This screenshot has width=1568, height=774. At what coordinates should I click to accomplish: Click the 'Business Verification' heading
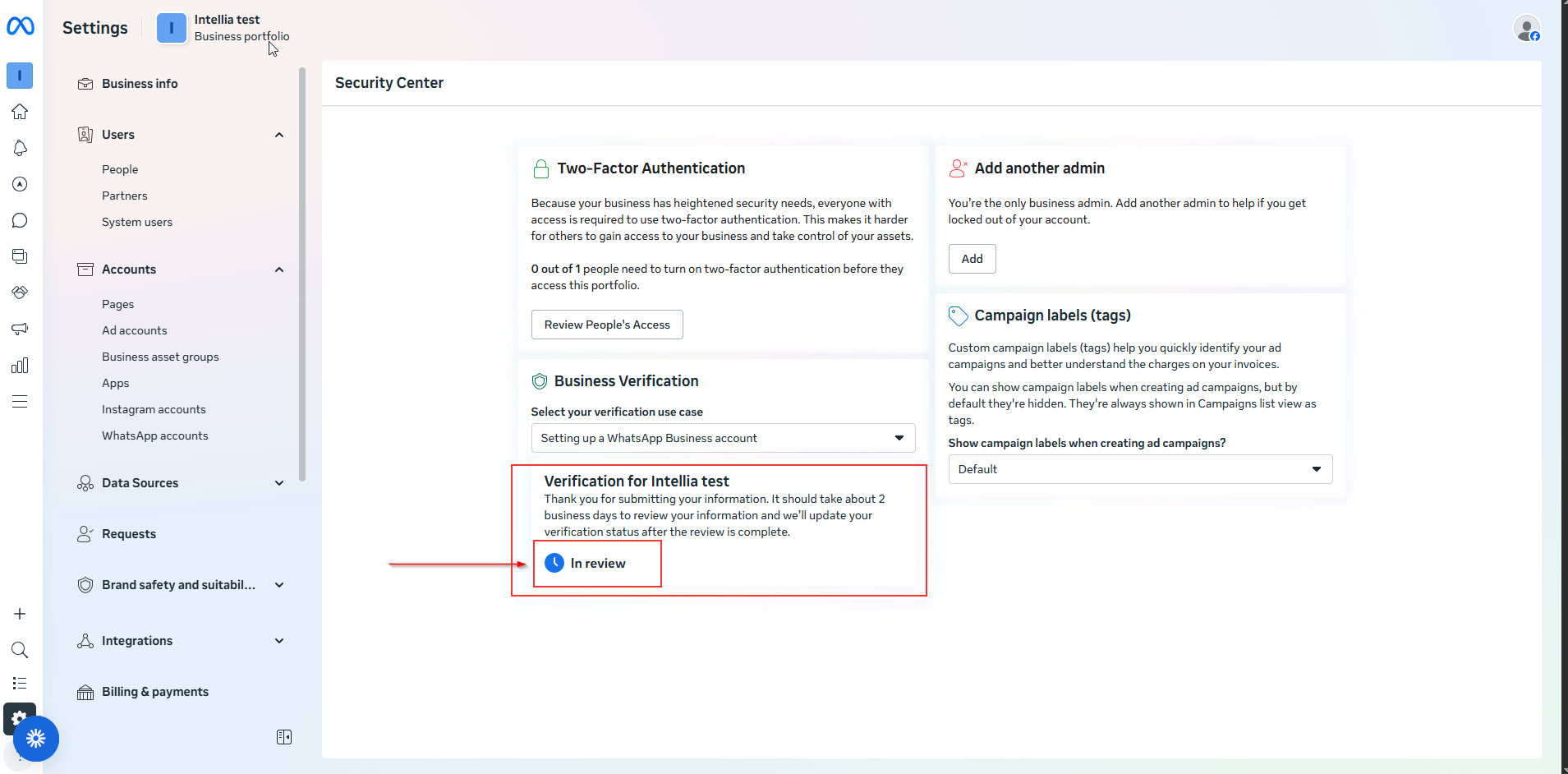(627, 381)
